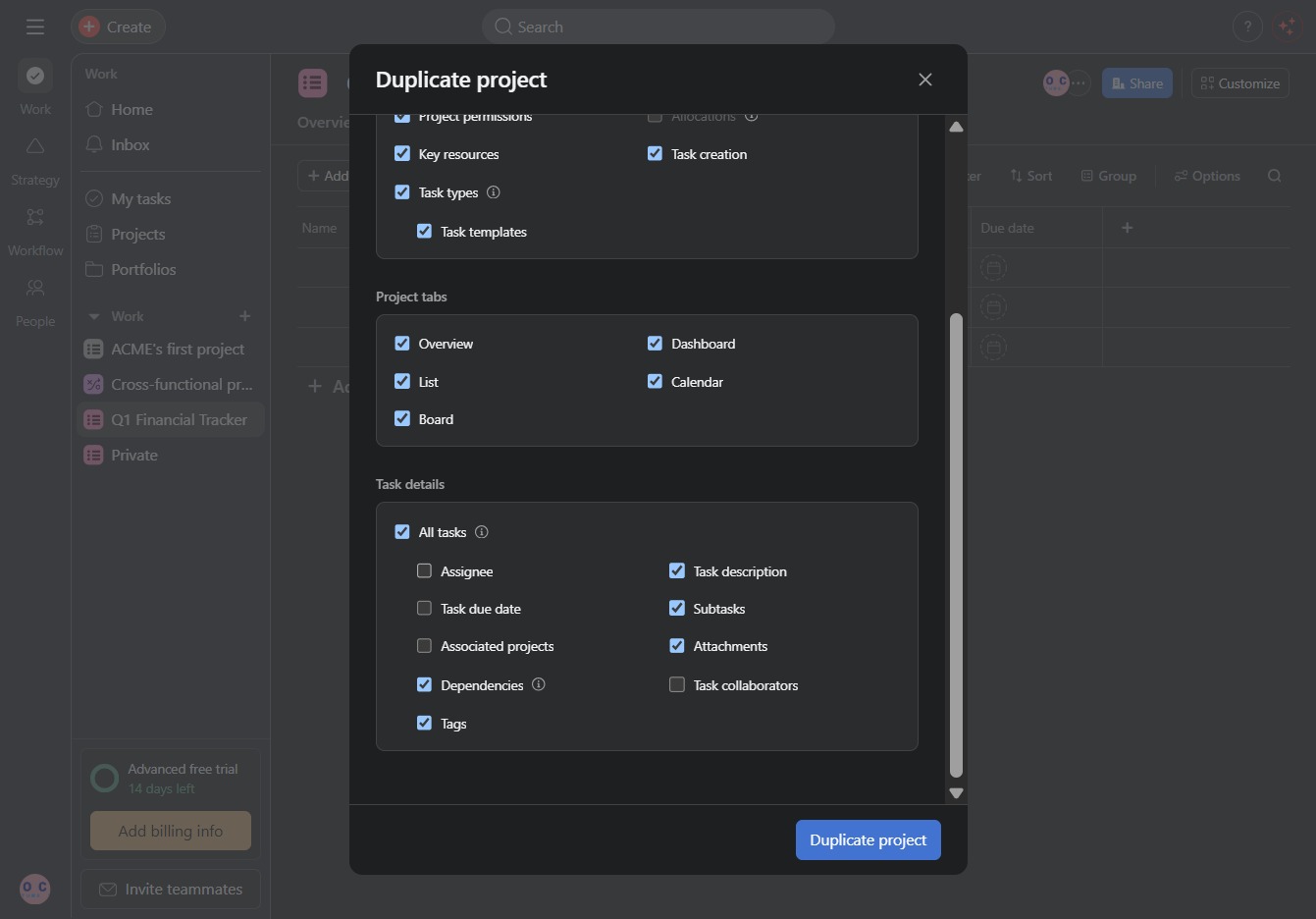
Task: Click the add column plus icon
Action: pyautogui.click(x=1128, y=228)
